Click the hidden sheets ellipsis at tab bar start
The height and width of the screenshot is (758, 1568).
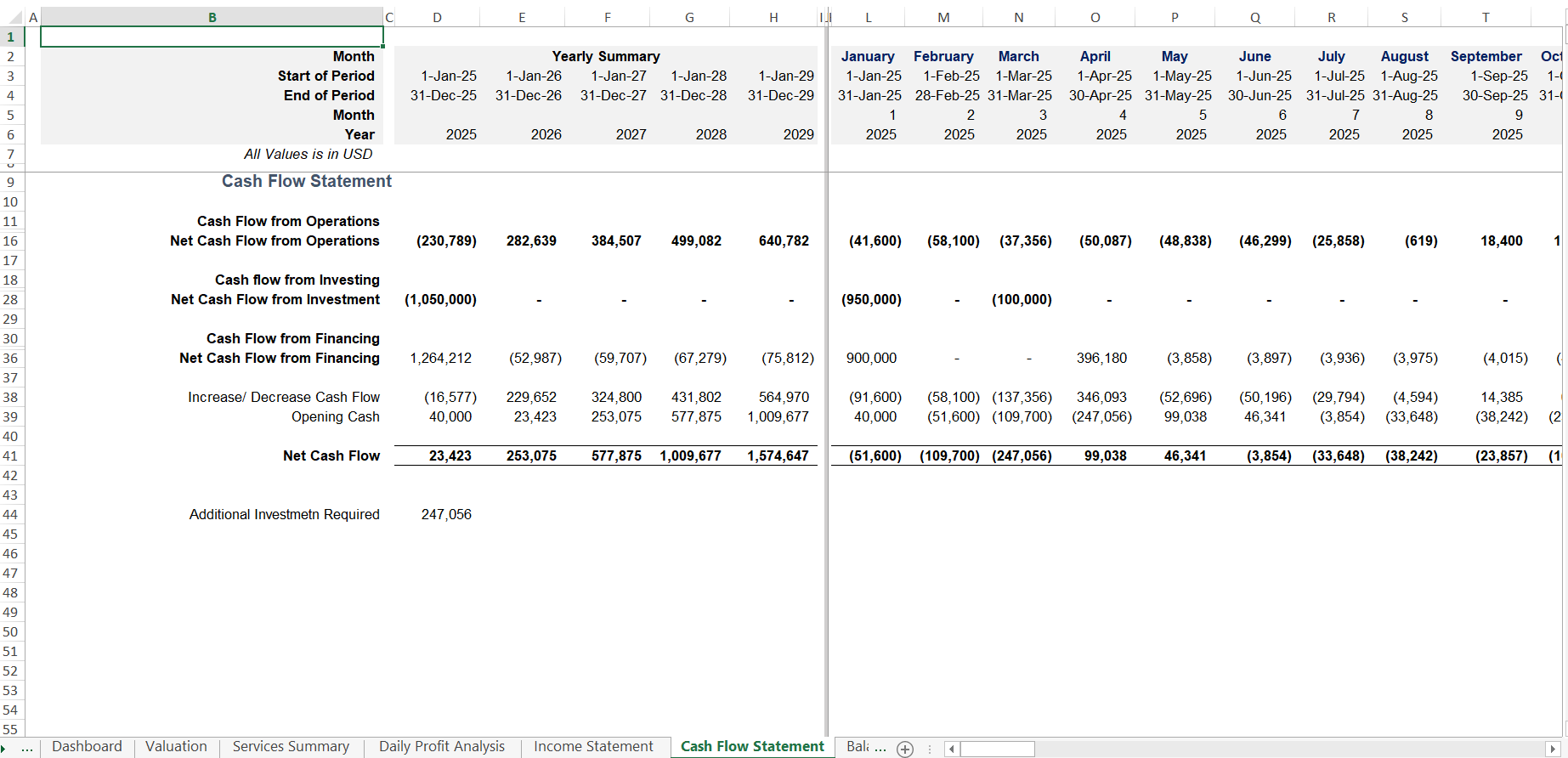pos(27,749)
